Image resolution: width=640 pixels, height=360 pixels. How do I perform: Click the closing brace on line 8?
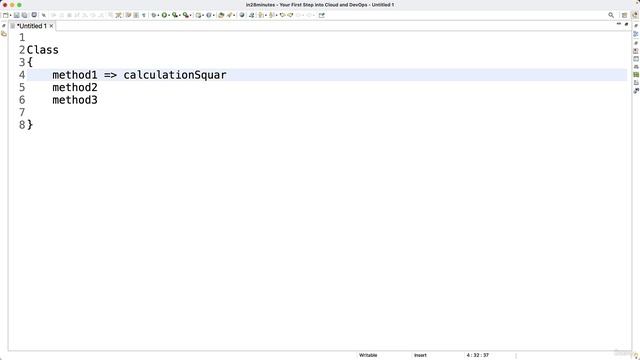click(x=30, y=125)
